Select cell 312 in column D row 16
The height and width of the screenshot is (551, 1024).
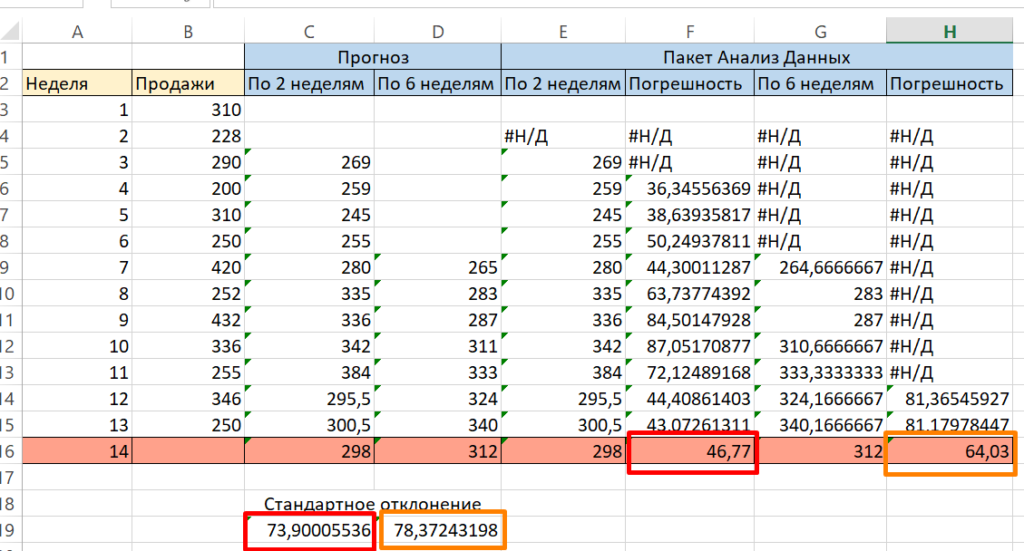coord(438,451)
